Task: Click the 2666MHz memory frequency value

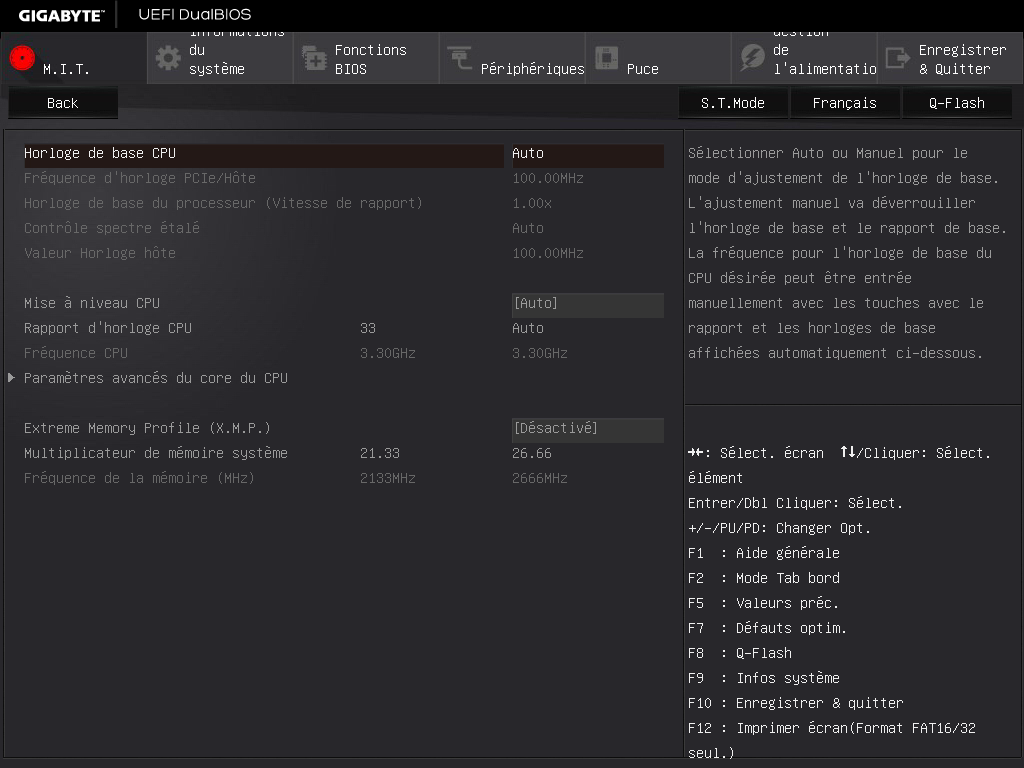Action: click(x=539, y=479)
